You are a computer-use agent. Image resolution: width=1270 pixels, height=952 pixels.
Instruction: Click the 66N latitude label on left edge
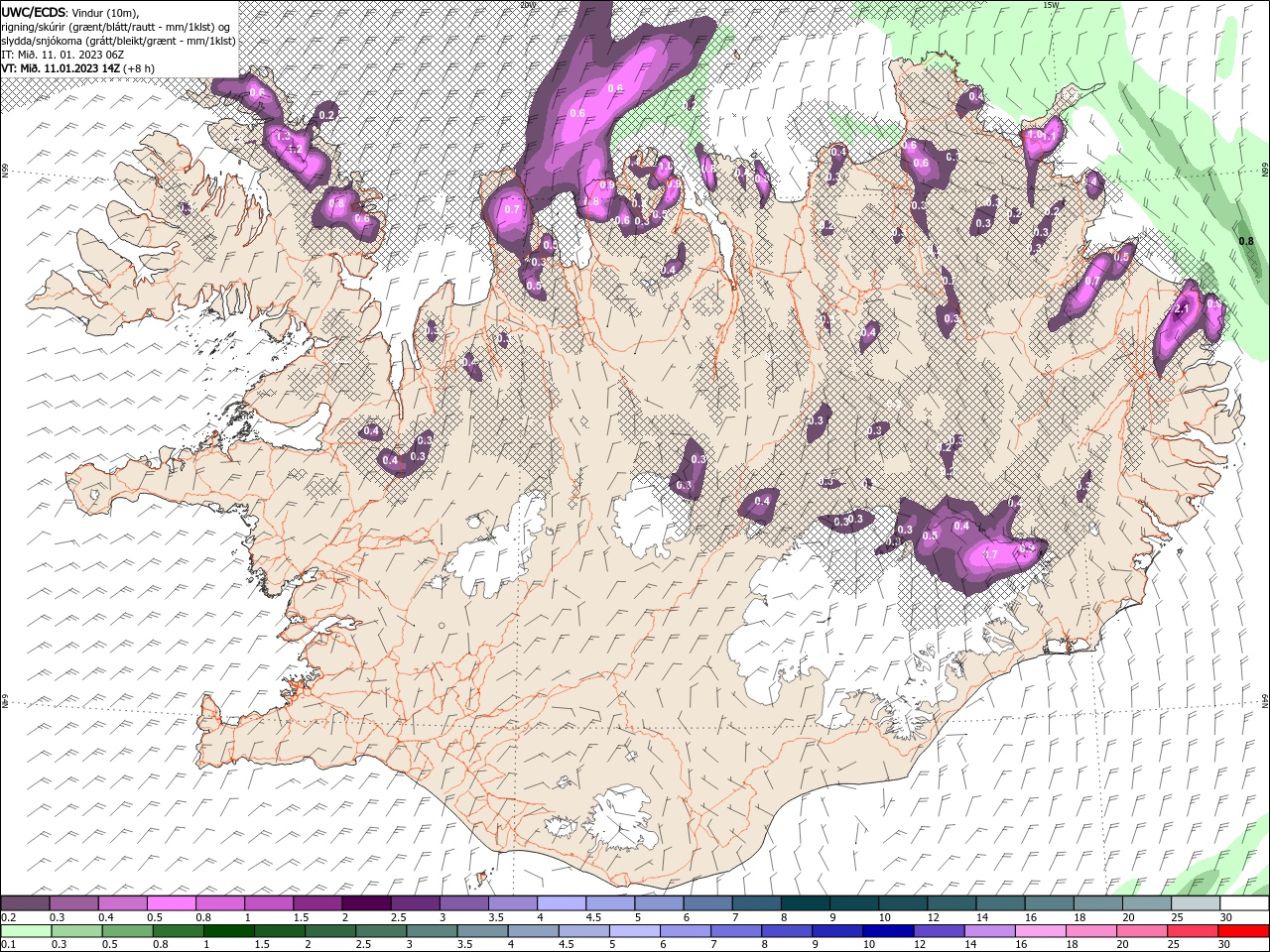pyautogui.click(x=5, y=171)
